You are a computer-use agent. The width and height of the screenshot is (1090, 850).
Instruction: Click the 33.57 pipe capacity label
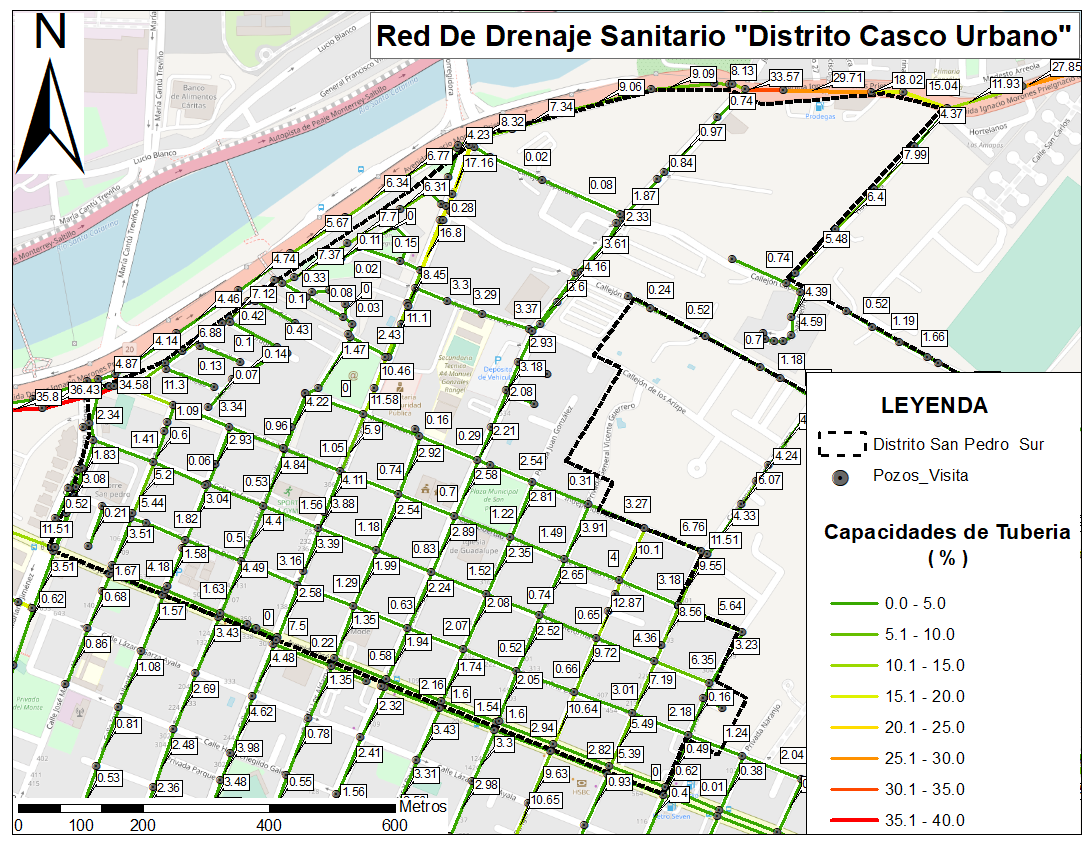click(785, 77)
